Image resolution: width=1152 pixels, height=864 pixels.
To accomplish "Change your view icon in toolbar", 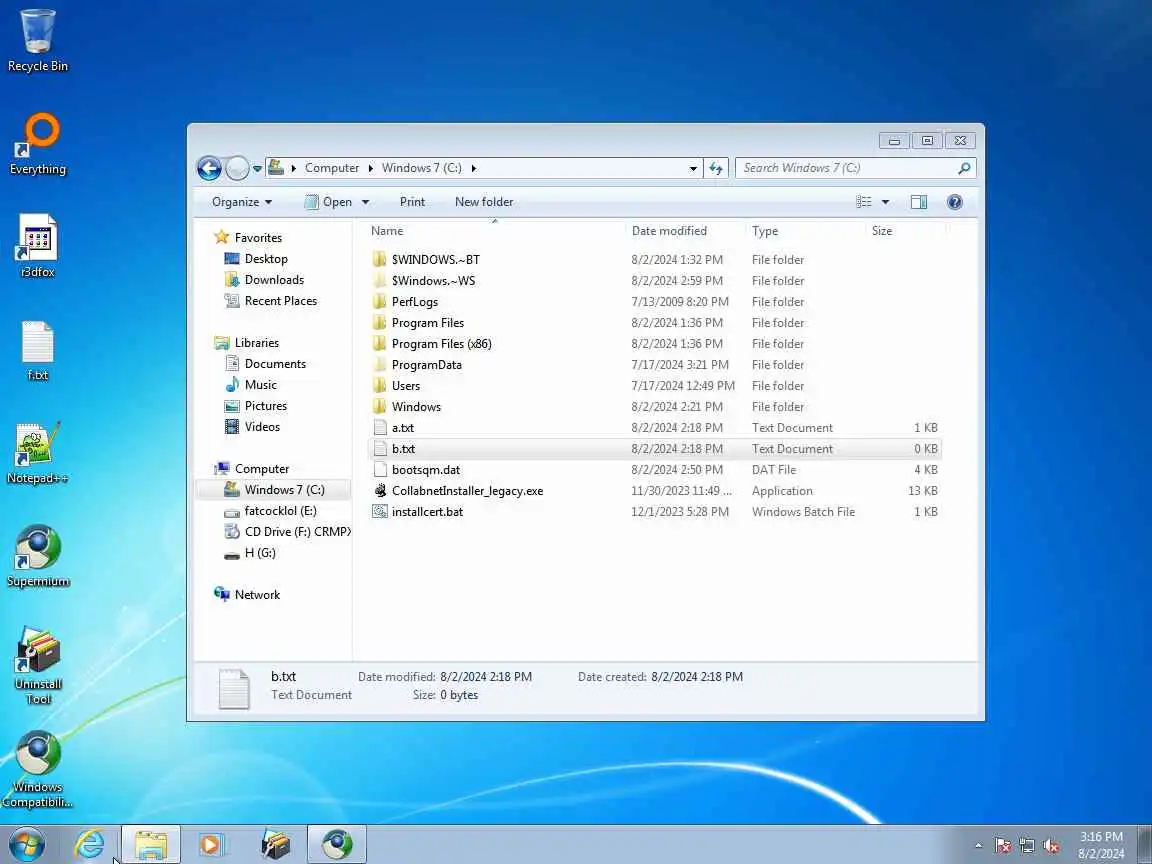I will [864, 202].
